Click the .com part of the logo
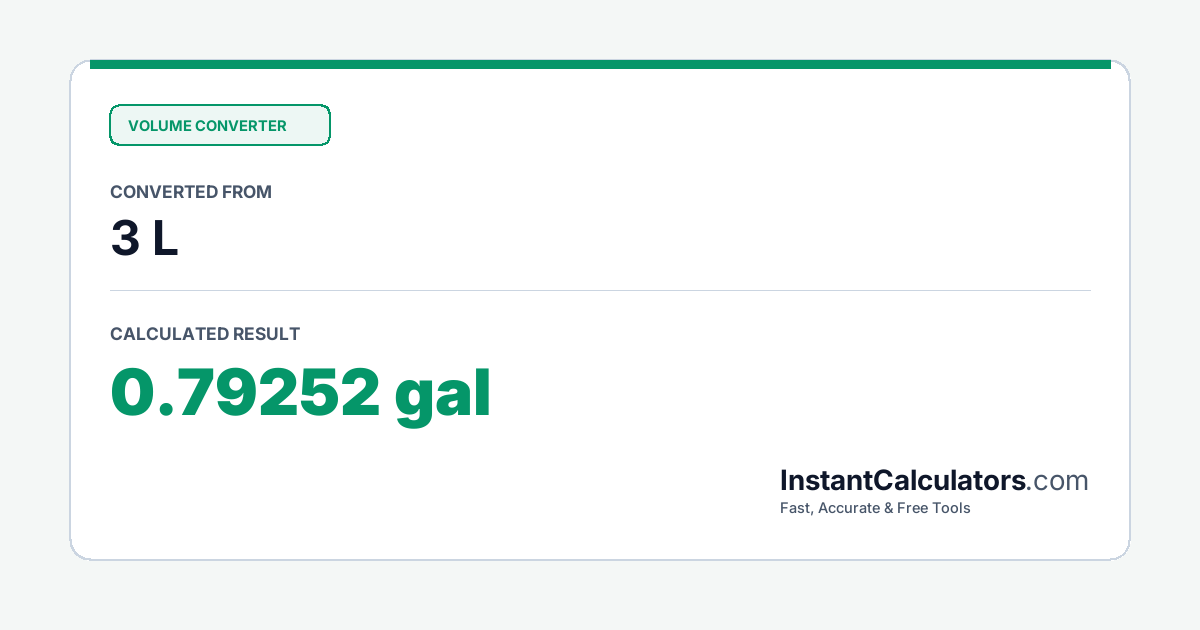Image resolution: width=1200 pixels, height=630 pixels. pyautogui.click(x=1058, y=481)
